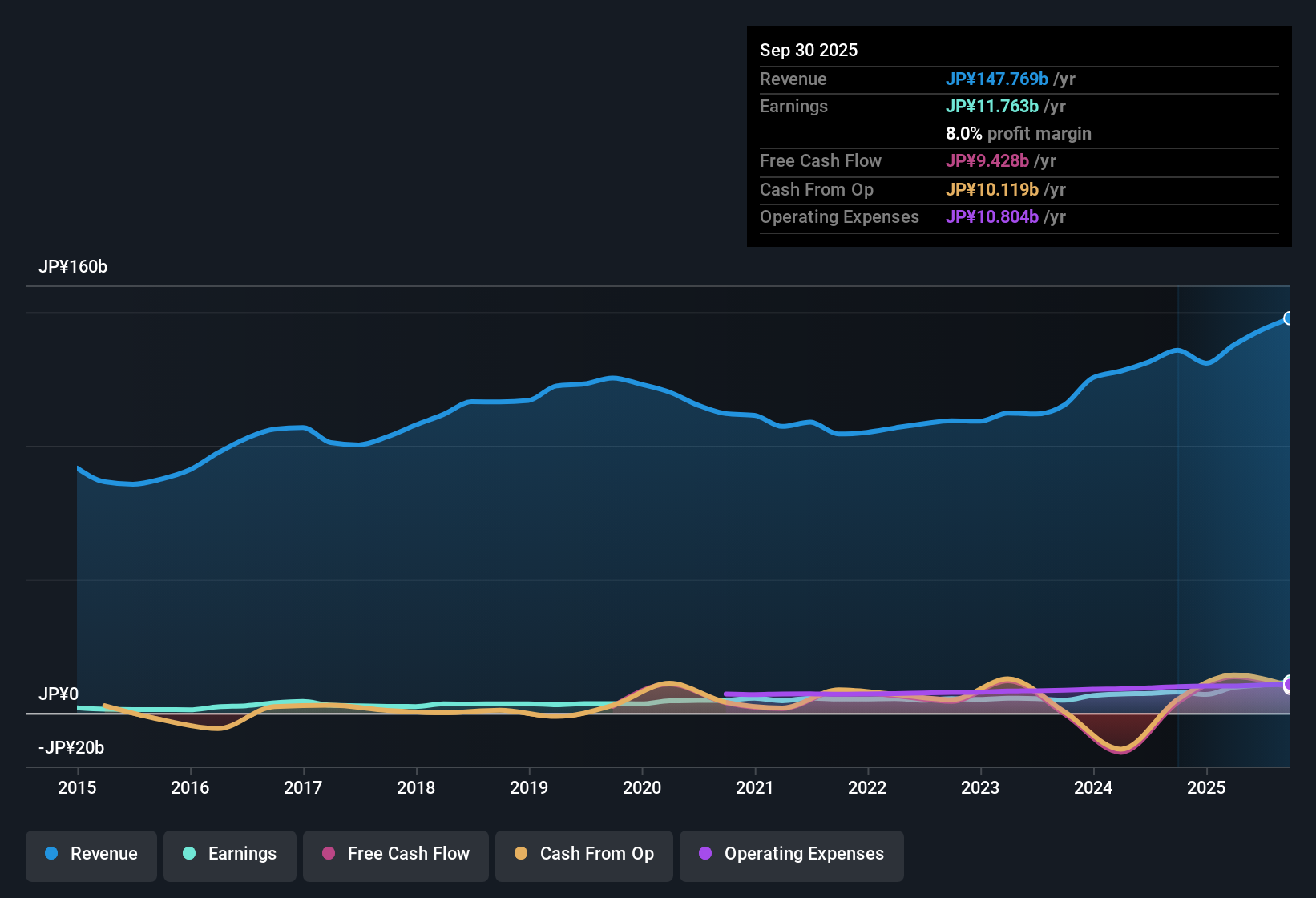Click the pink Free Cash Flow dot icon

[329, 854]
